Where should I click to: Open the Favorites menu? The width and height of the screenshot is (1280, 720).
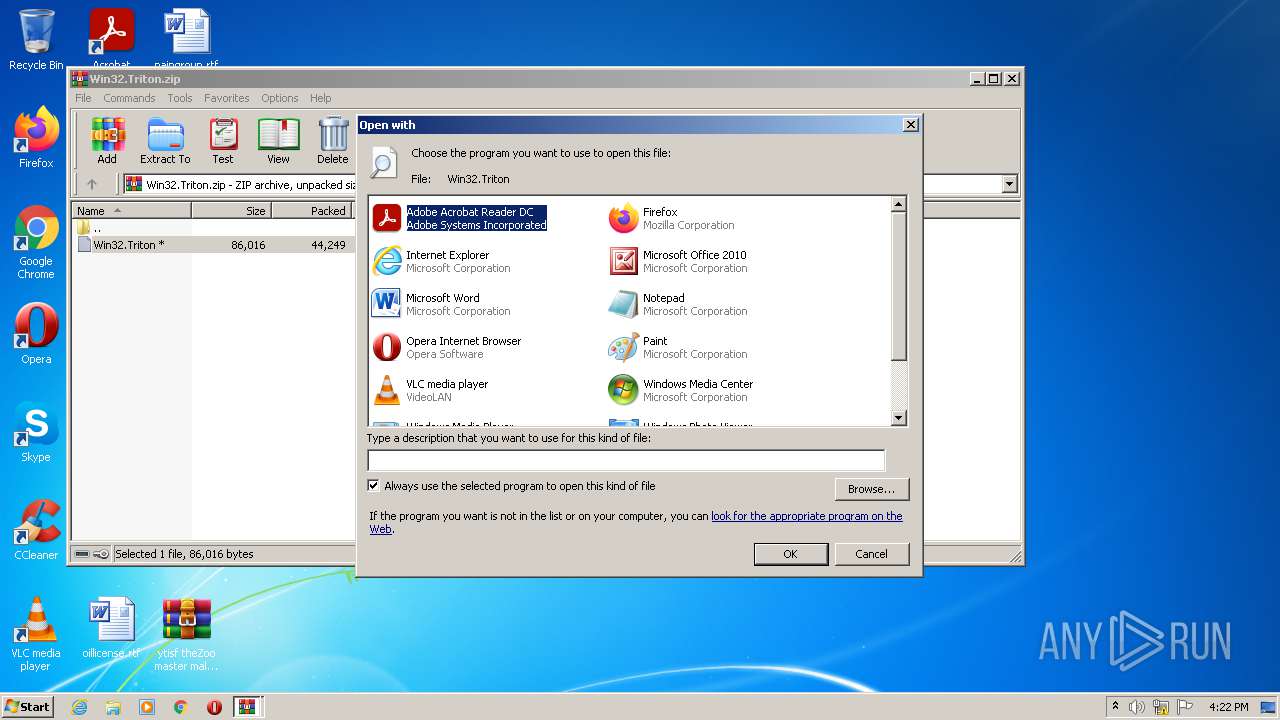pyautogui.click(x=227, y=98)
